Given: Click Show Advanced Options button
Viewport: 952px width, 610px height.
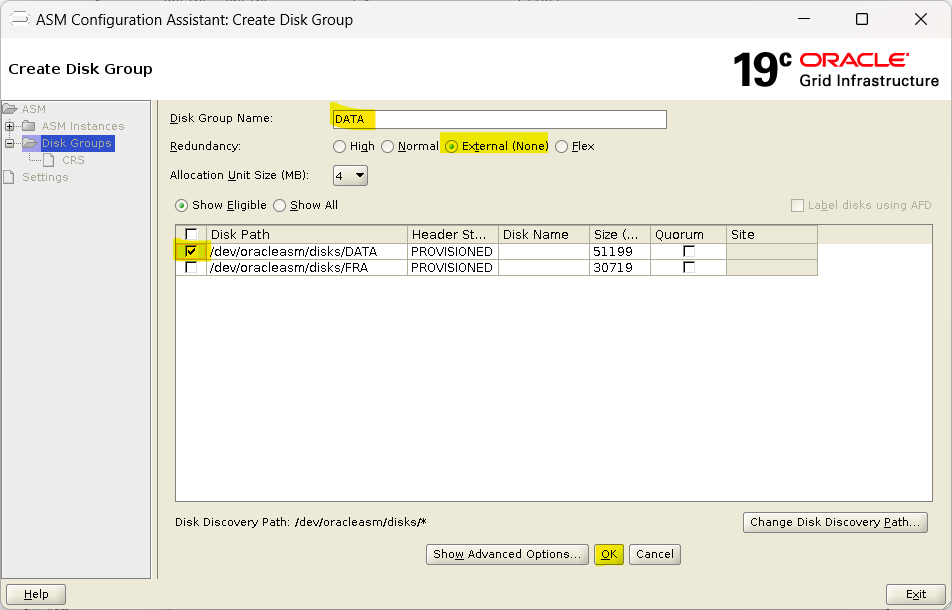Looking at the screenshot, I should [508, 554].
